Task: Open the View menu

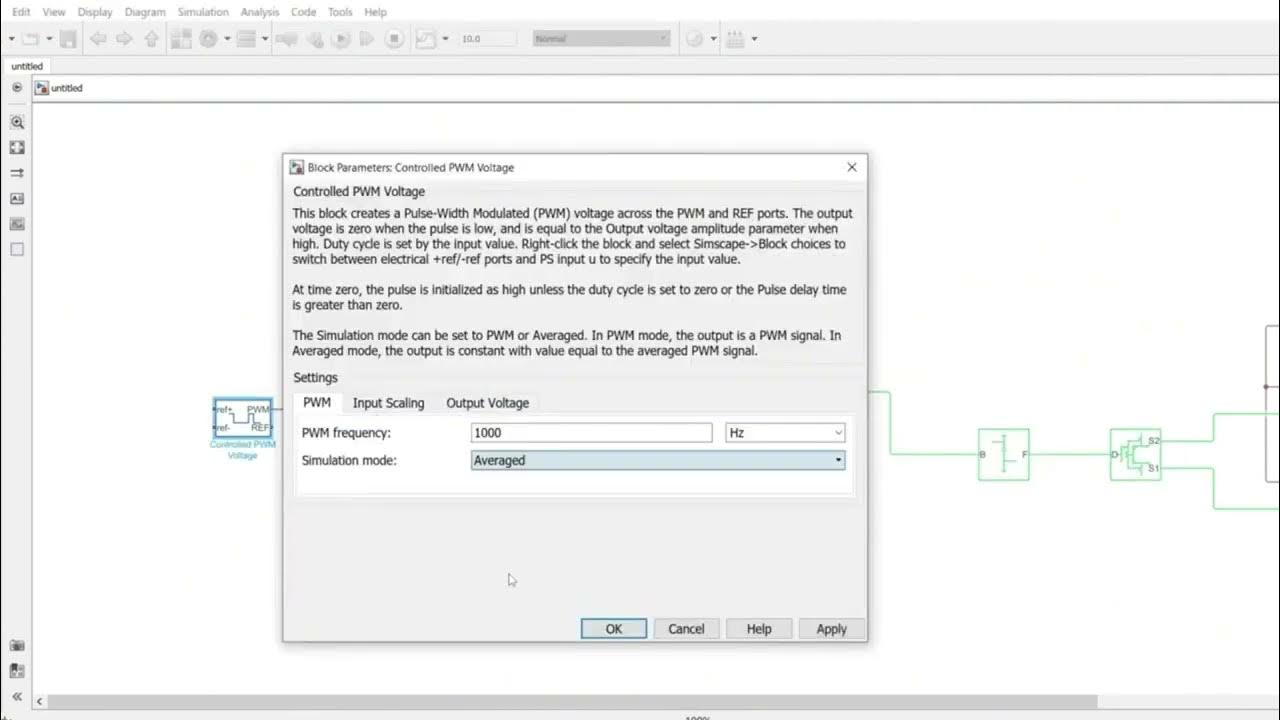Action: pos(54,12)
